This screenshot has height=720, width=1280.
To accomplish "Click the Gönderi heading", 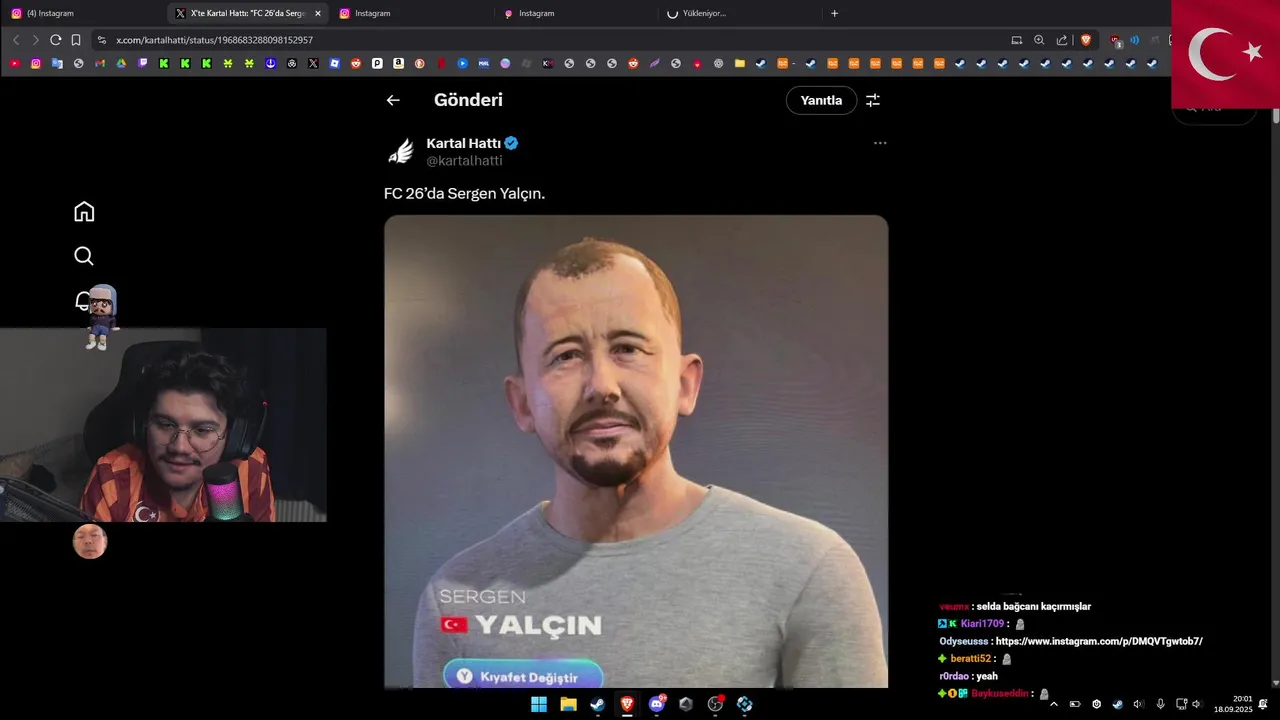I will (x=468, y=100).
